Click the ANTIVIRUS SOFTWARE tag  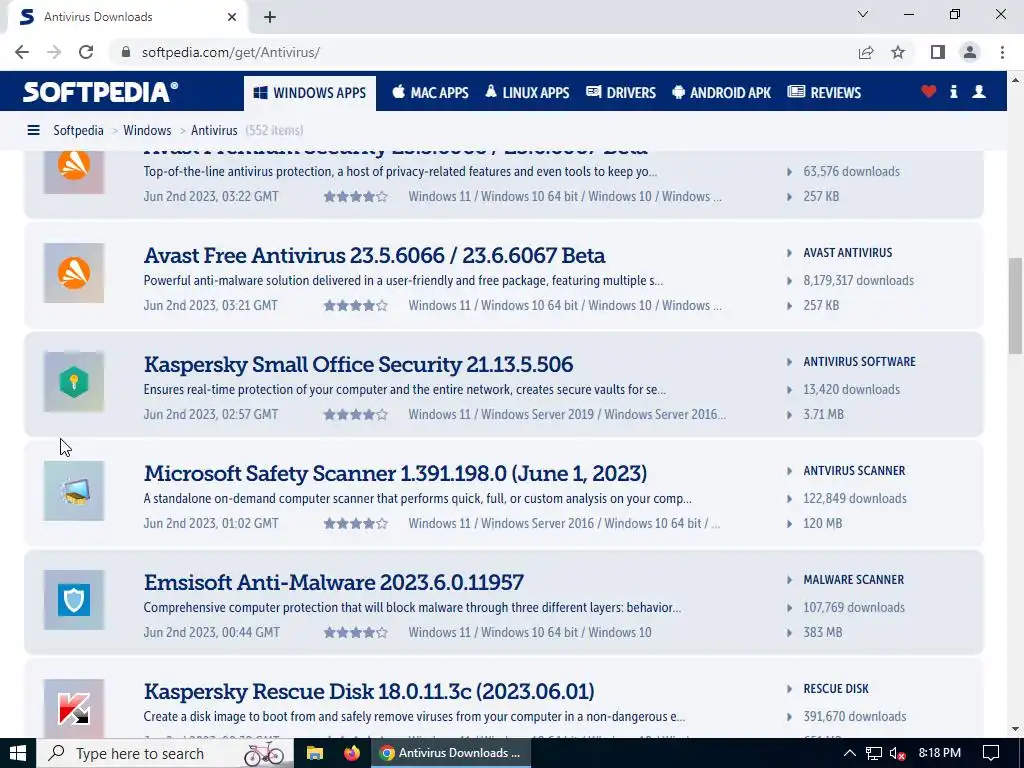coord(859,362)
